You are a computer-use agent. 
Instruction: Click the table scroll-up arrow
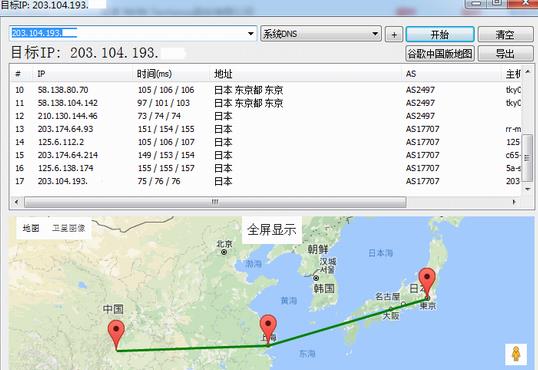528,72
